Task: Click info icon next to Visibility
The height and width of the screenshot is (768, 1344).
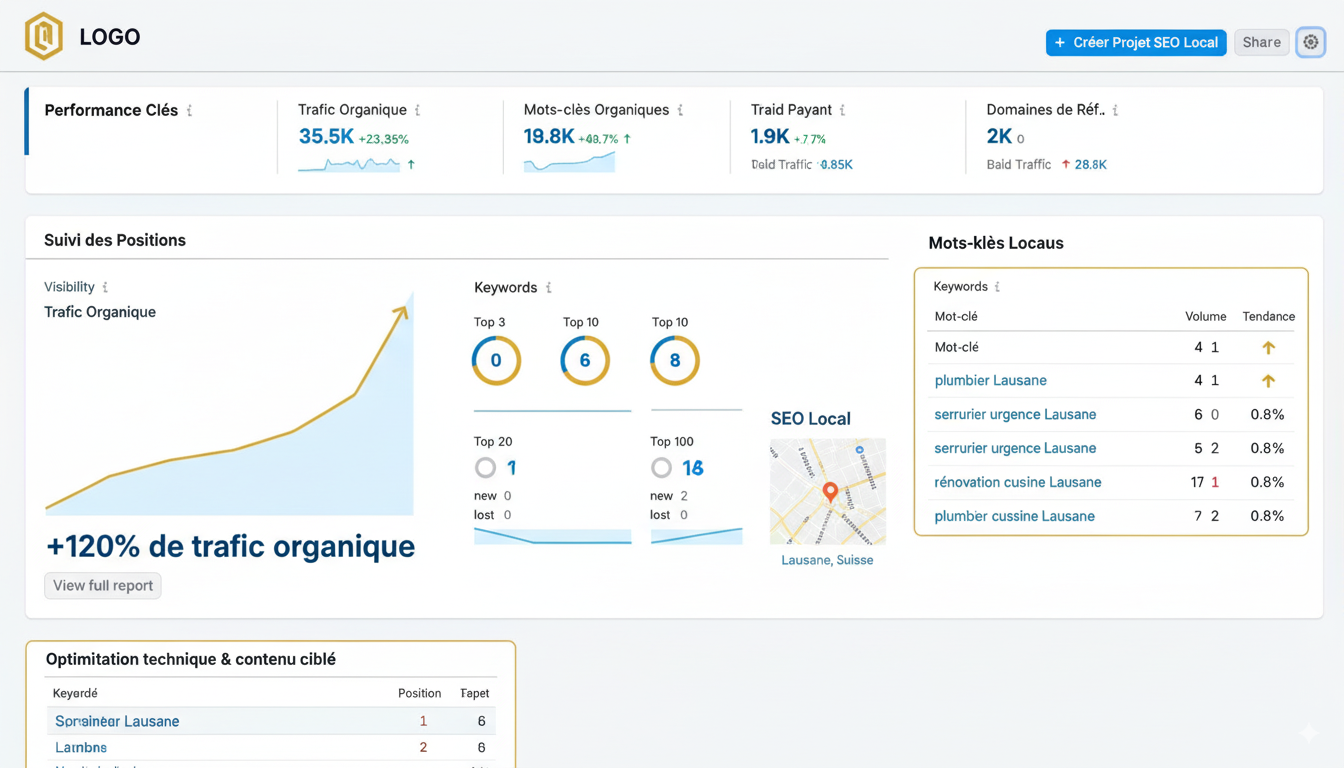Action: [x=106, y=288]
